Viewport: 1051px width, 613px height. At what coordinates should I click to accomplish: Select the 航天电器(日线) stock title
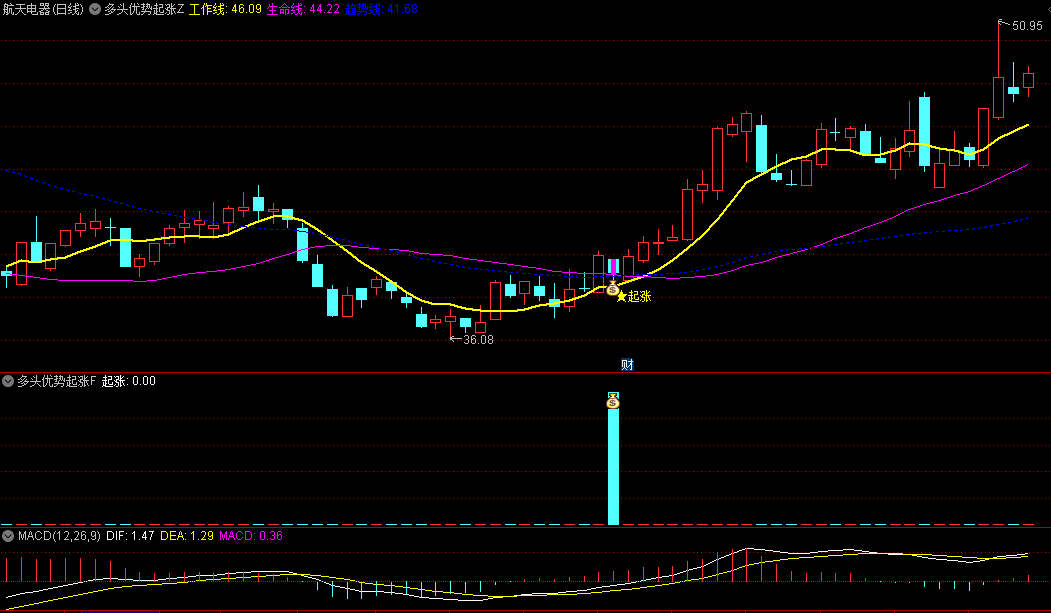point(44,9)
